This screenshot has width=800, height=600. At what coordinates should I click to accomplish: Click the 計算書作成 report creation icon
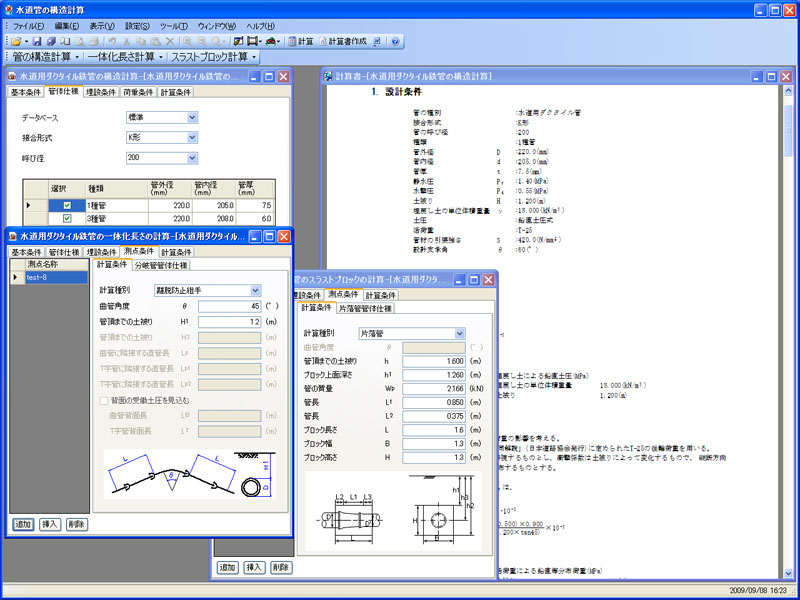coord(343,41)
